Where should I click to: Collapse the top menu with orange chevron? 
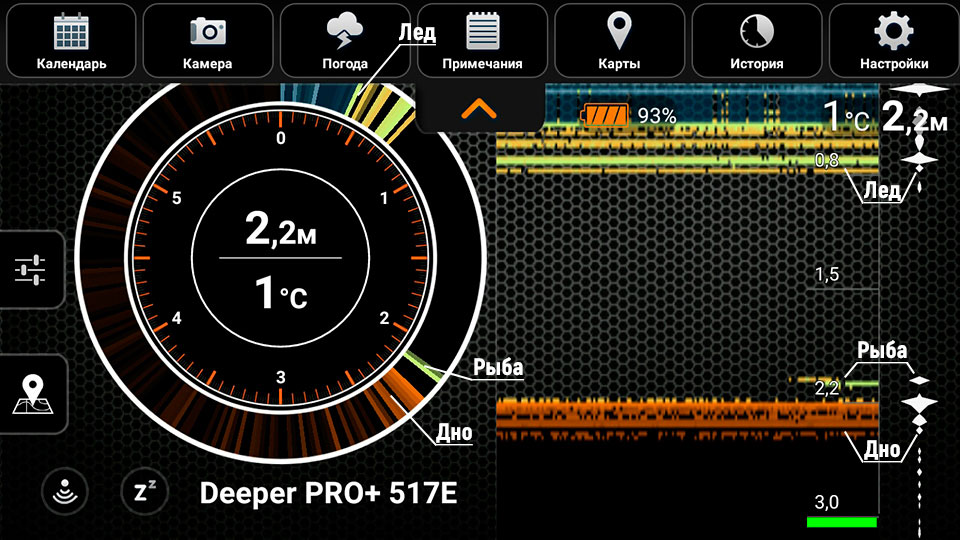click(x=479, y=109)
